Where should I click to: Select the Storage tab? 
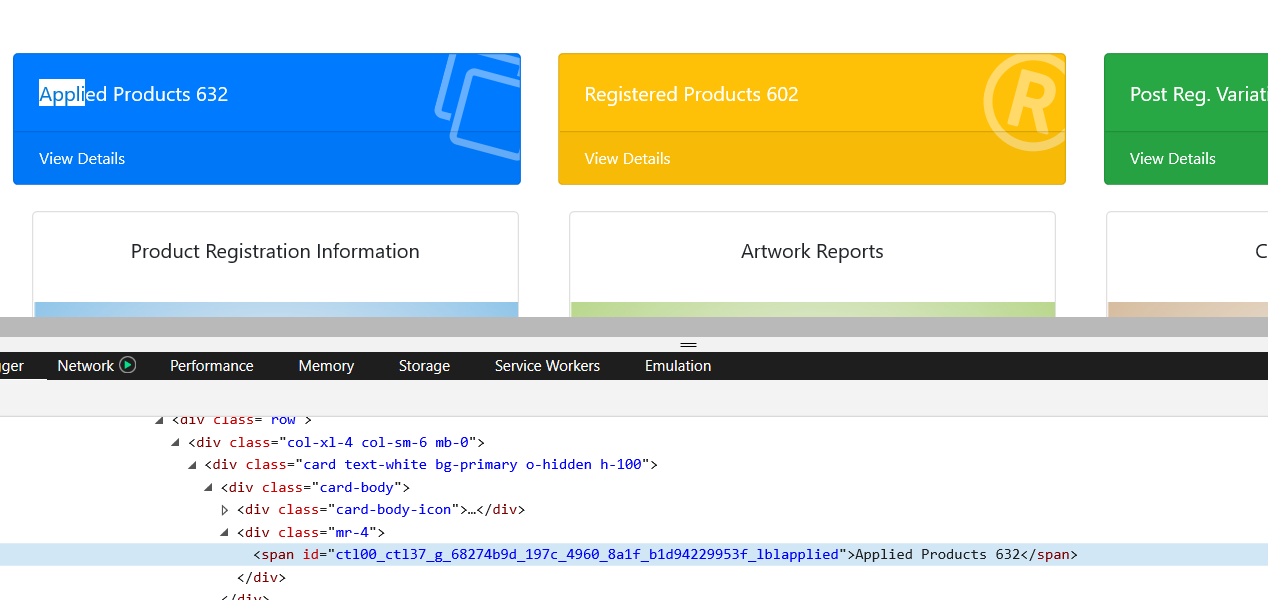point(424,365)
